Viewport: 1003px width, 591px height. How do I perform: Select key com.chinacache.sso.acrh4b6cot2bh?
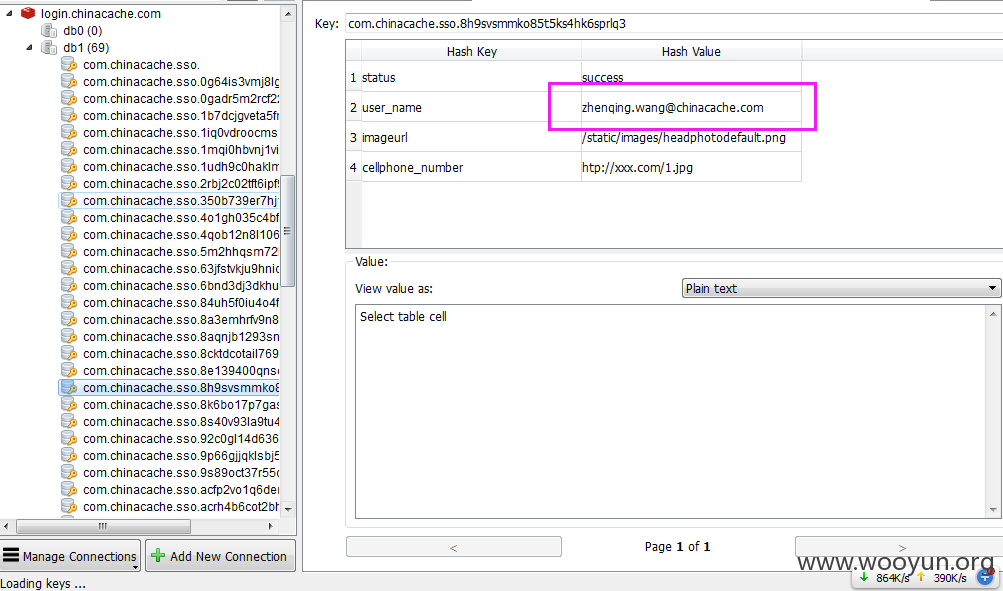pyautogui.click(x=181, y=507)
